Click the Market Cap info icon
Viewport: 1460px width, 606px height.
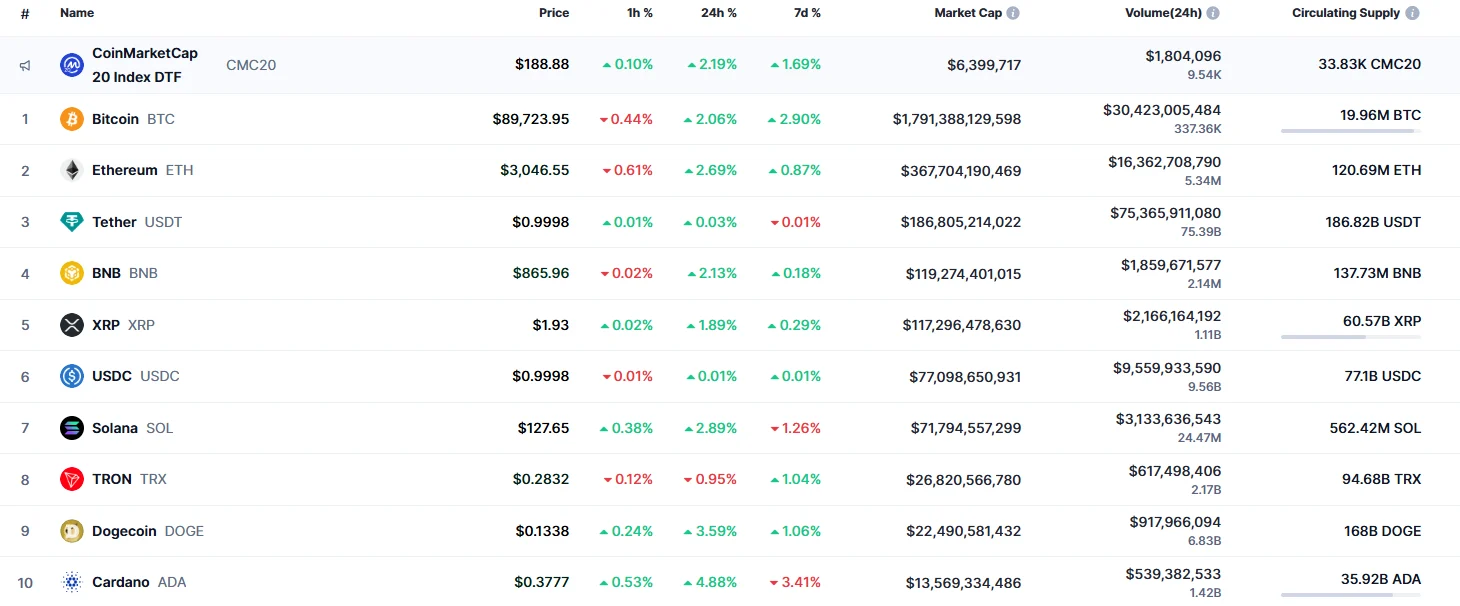pyautogui.click(x=1013, y=13)
